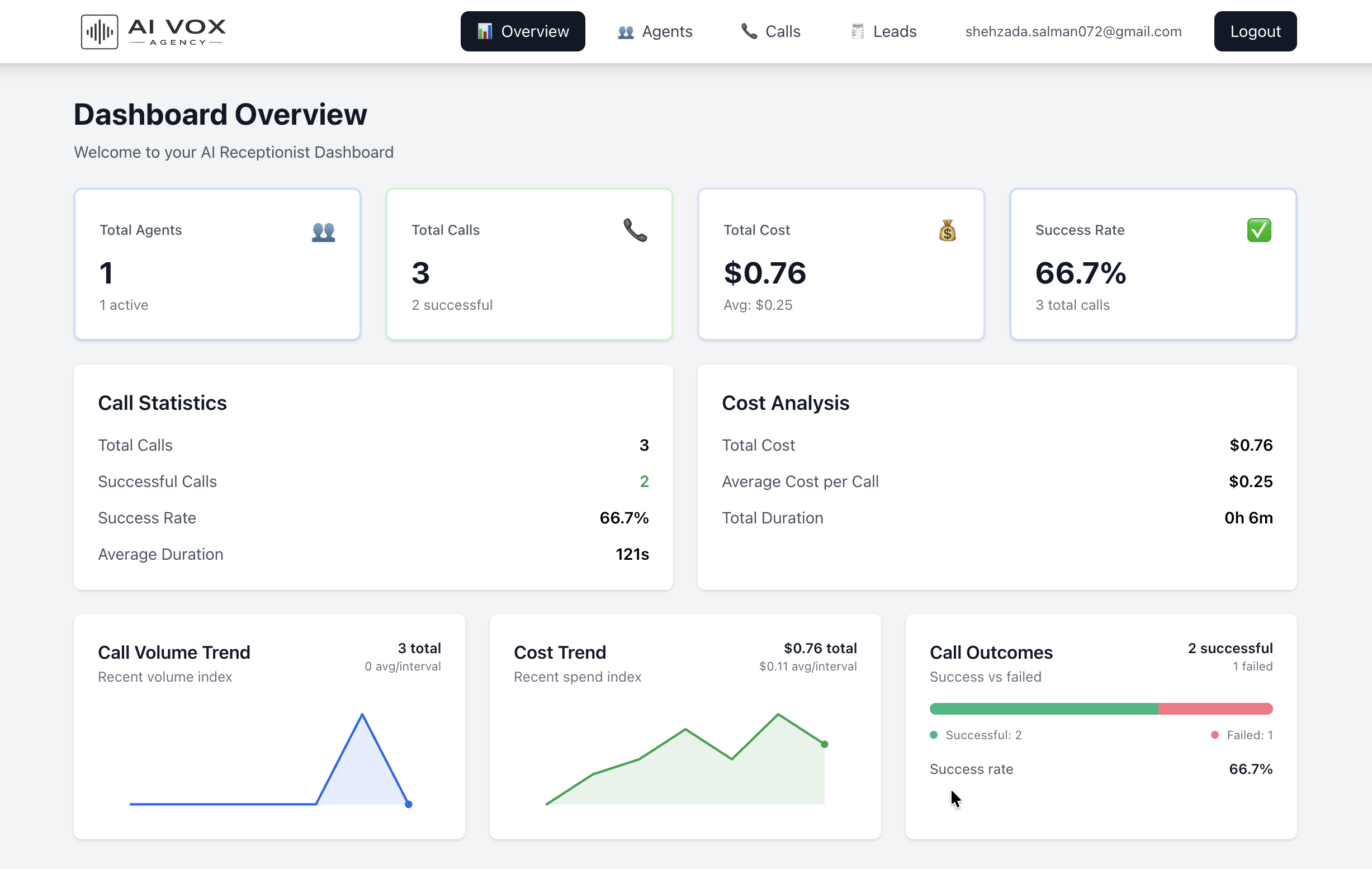Click the red Failed legend dot
This screenshot has width=1372, height=869.
1214,735
